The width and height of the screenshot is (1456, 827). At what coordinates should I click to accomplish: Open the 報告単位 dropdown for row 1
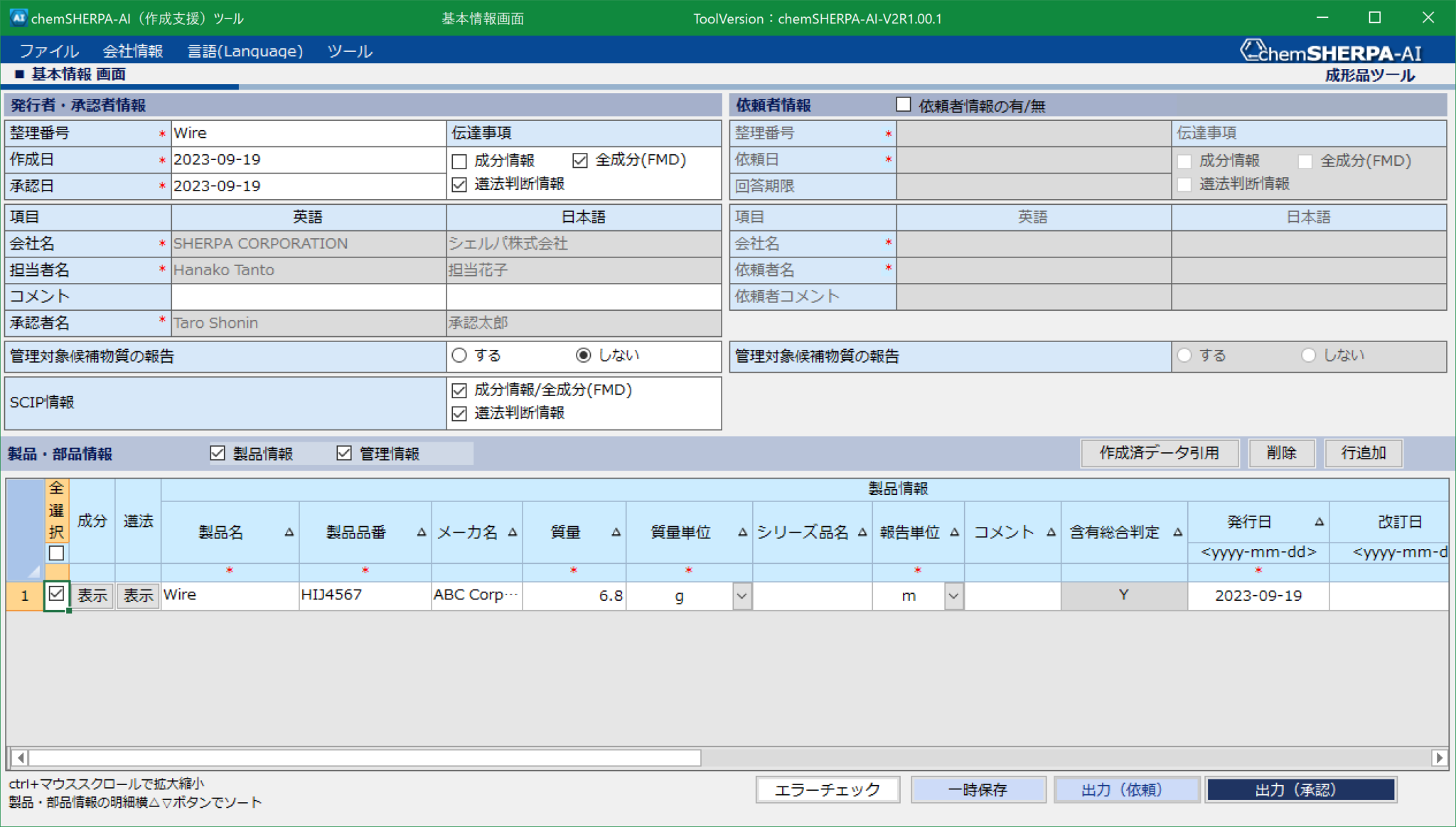coord(953,595)
